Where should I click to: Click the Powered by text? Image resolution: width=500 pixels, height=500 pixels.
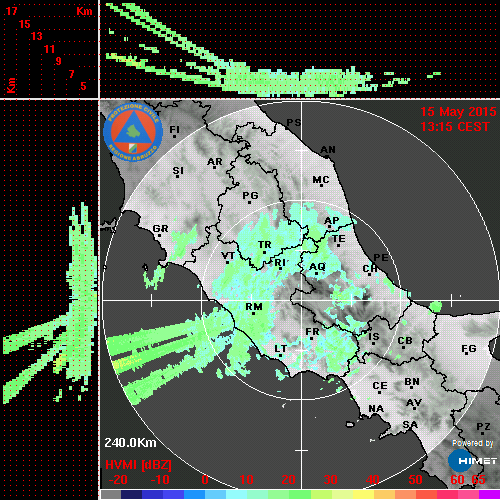click(x=473, y=443)
